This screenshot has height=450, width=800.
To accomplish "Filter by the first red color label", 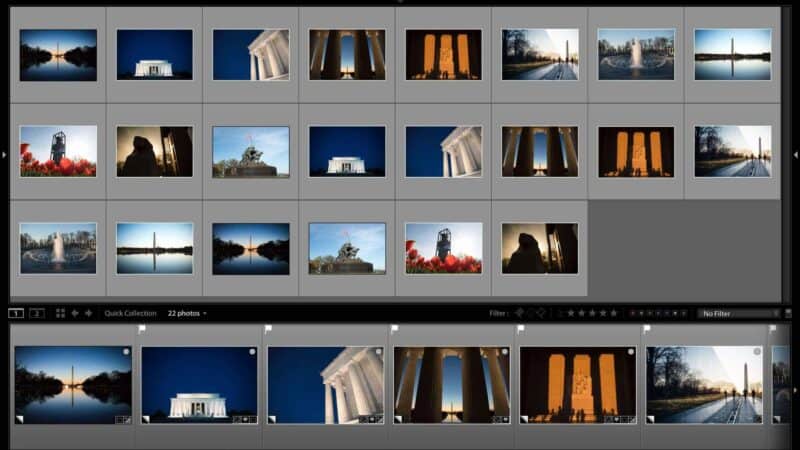I will [633, 313].
